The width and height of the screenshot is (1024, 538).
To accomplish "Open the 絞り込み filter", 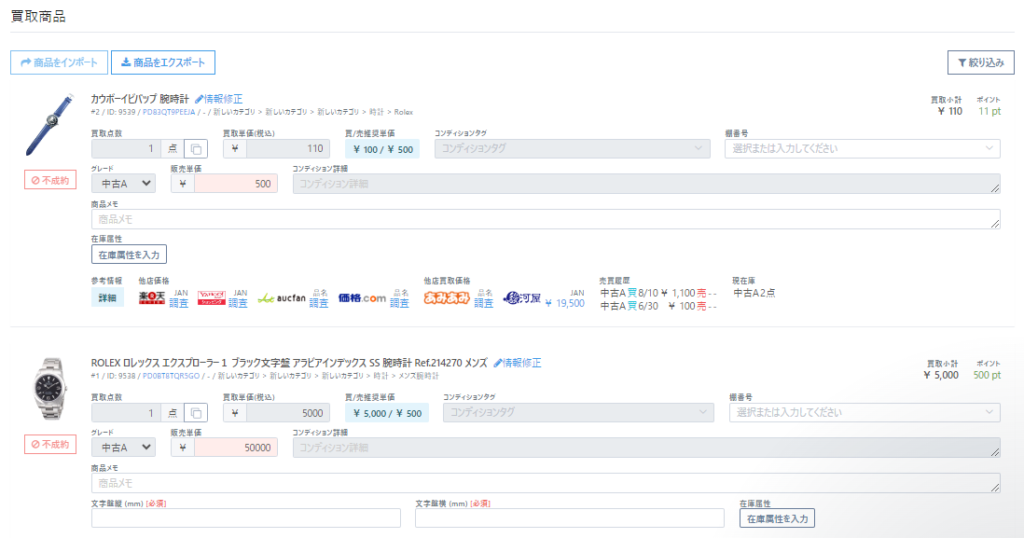I will (x=981, y=63).
